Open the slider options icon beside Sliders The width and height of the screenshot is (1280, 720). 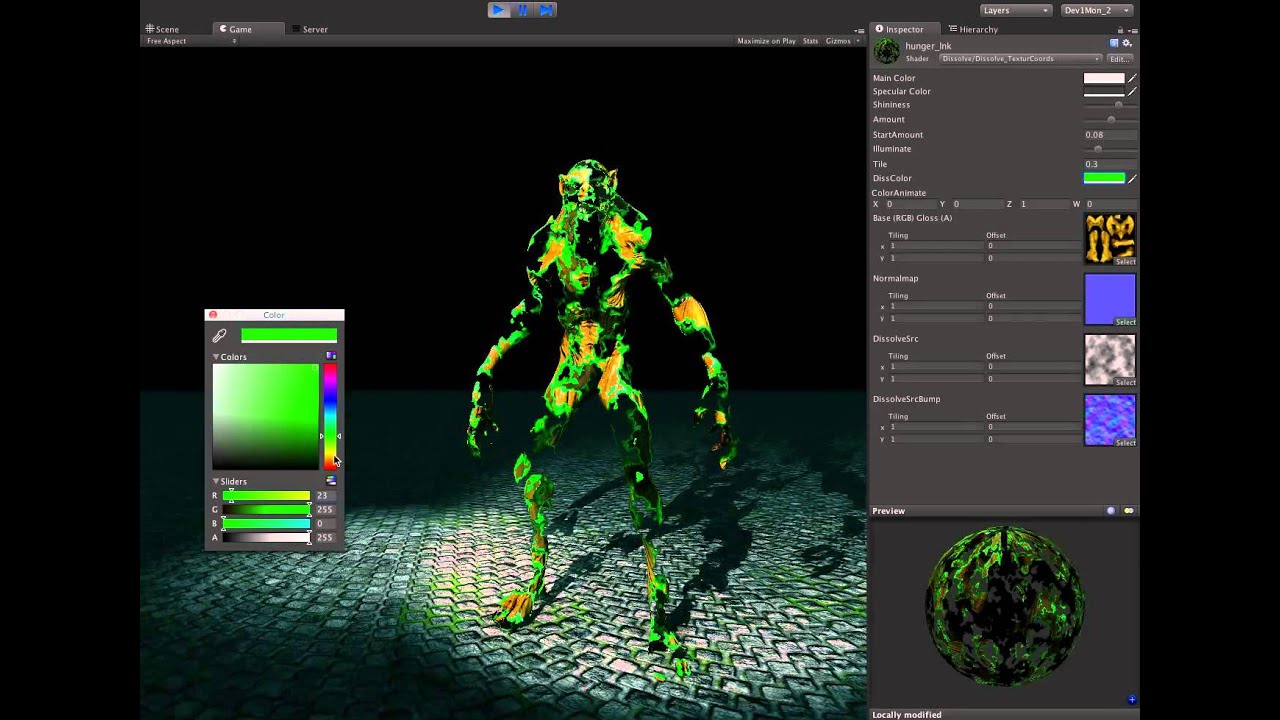click(x=331, y=480)
